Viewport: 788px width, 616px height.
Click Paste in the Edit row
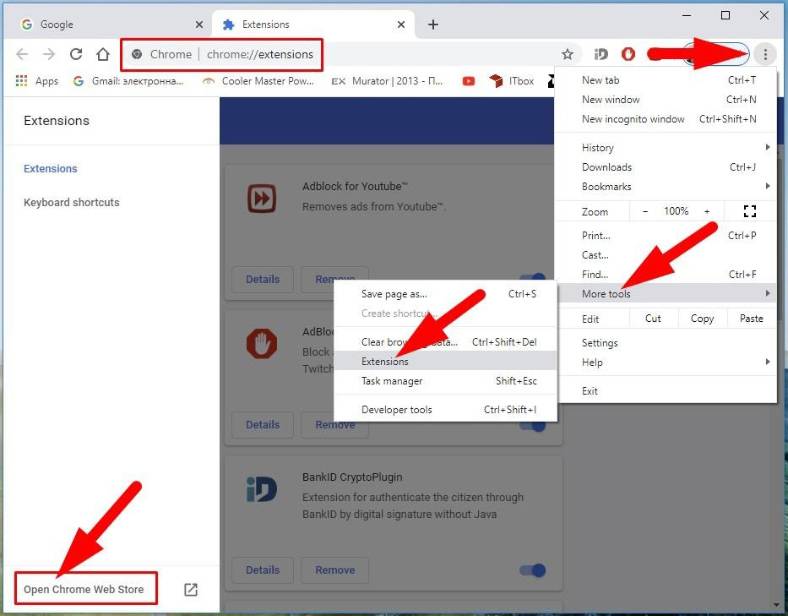point(751,319)
